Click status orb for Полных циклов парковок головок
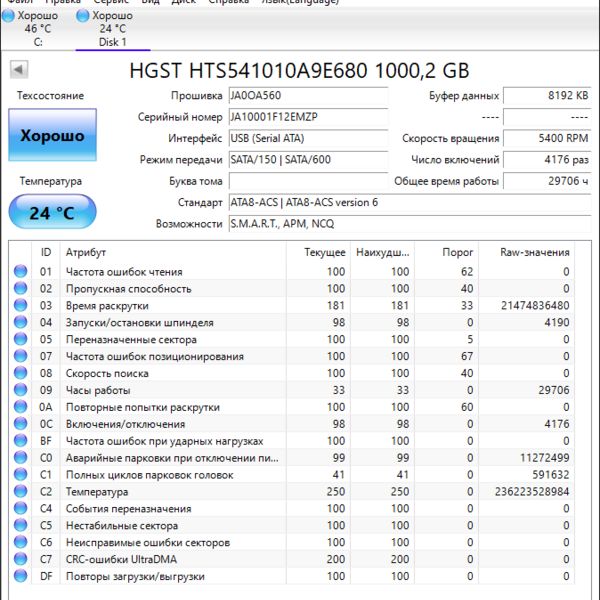 click(21, 474)
